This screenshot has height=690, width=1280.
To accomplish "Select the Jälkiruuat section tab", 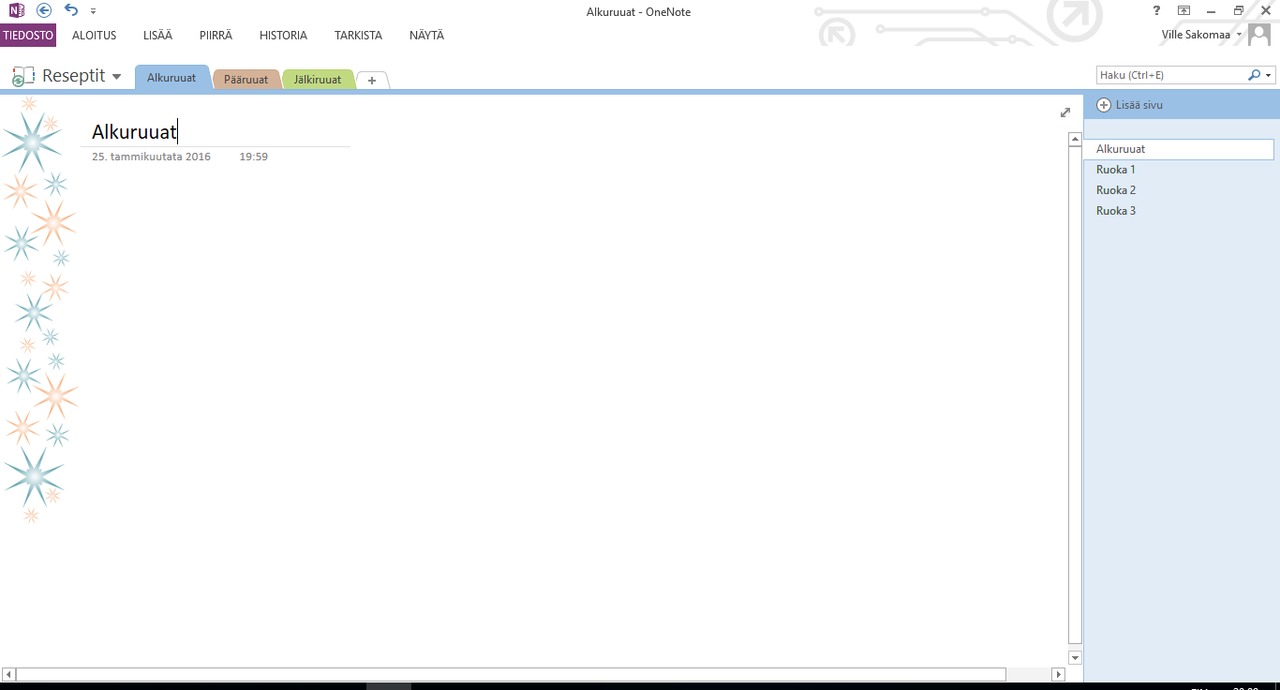I will [317, 79].
